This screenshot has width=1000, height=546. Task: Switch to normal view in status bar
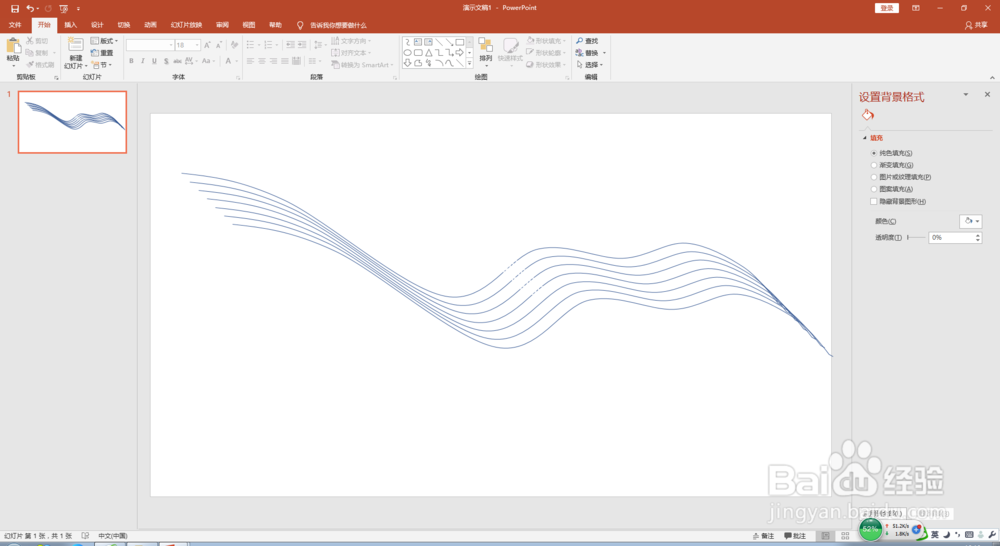pos(825,536)
